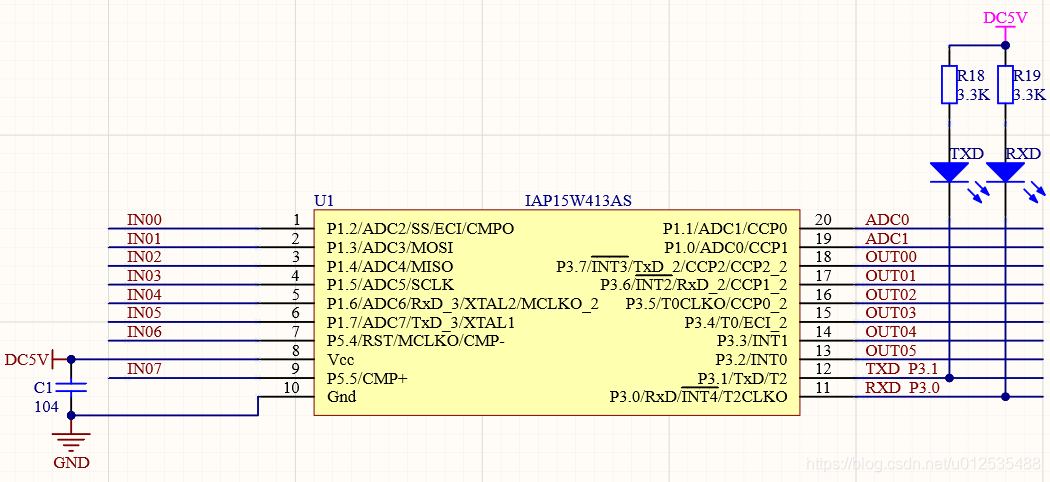Click pin name P3.3/INT1

753,341
